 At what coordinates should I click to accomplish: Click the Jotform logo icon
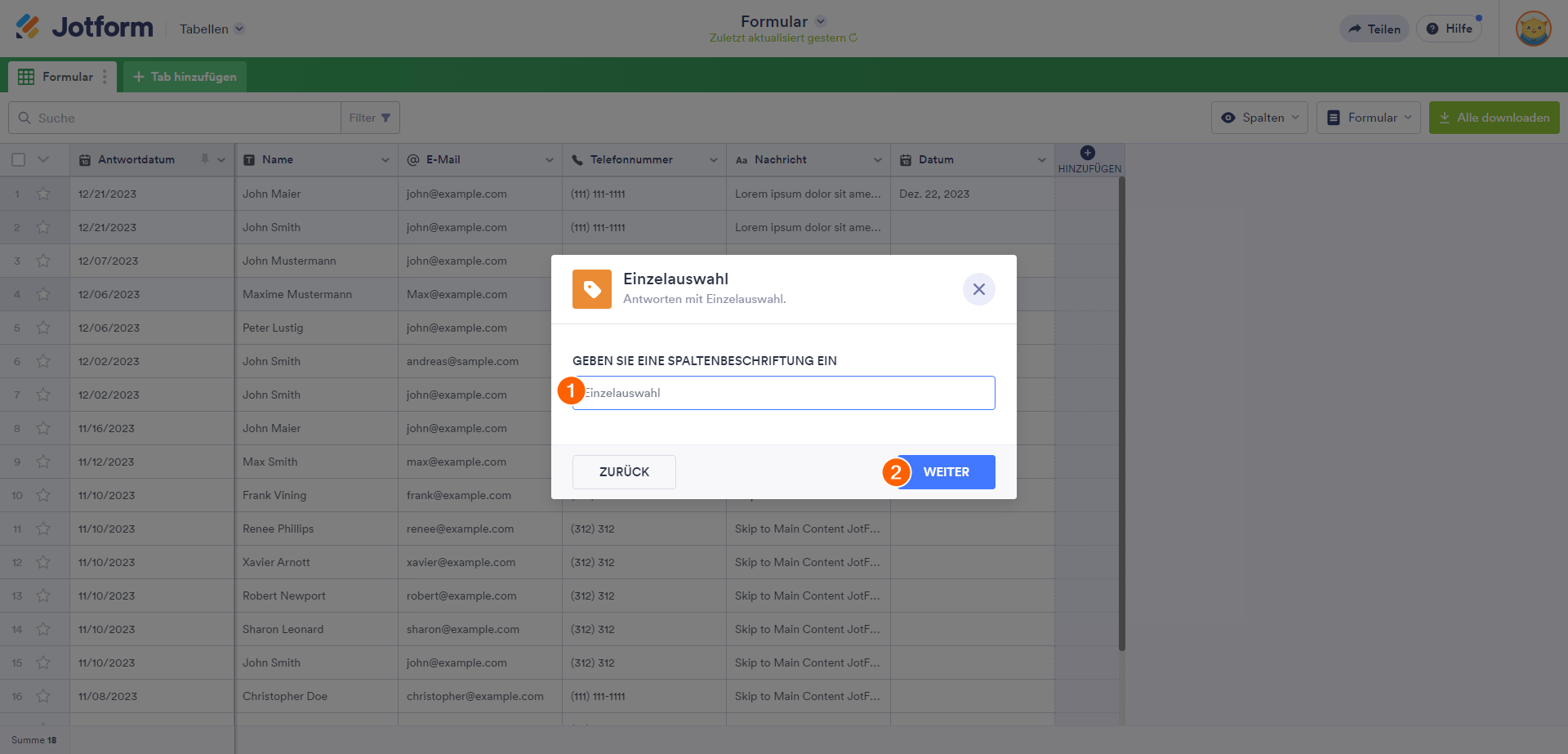coord(28,28)
